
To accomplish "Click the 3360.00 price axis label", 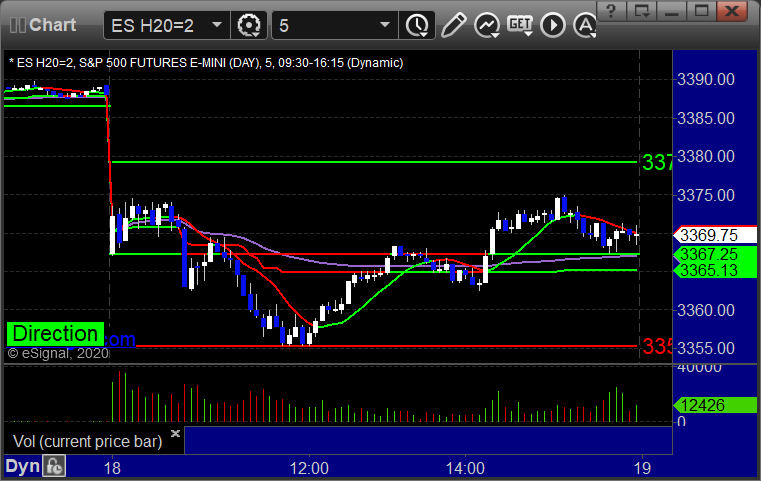I will (706, 310).
